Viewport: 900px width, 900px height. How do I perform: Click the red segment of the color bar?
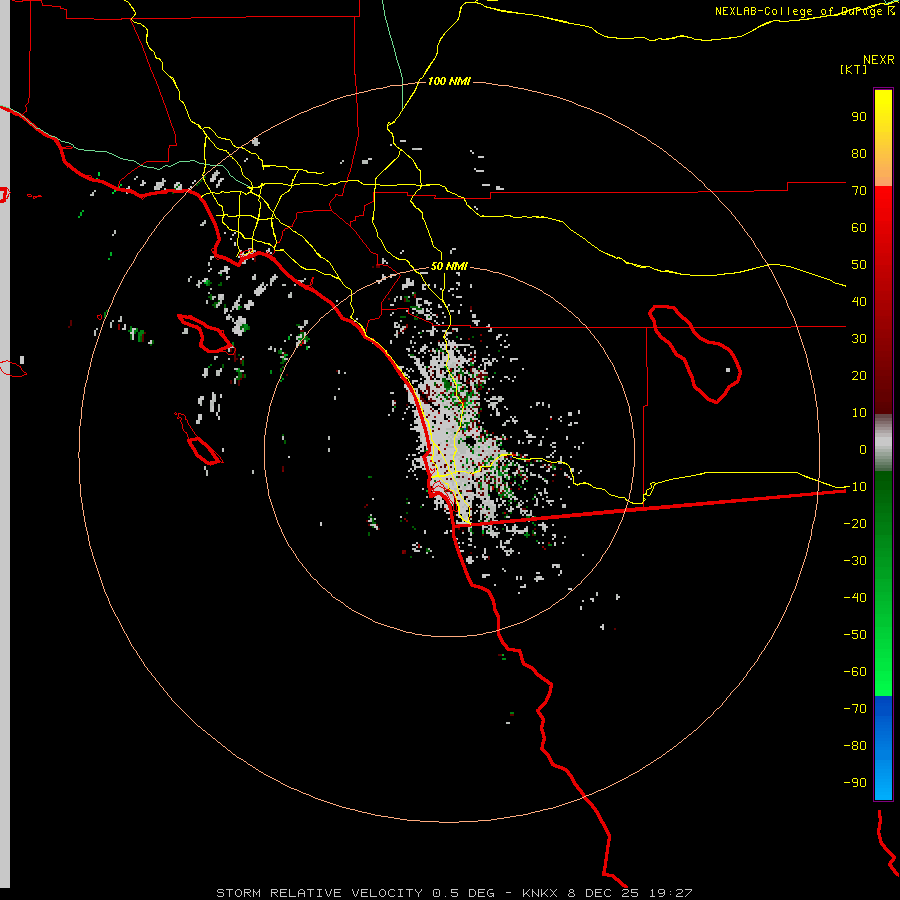[x=883, y=300]
